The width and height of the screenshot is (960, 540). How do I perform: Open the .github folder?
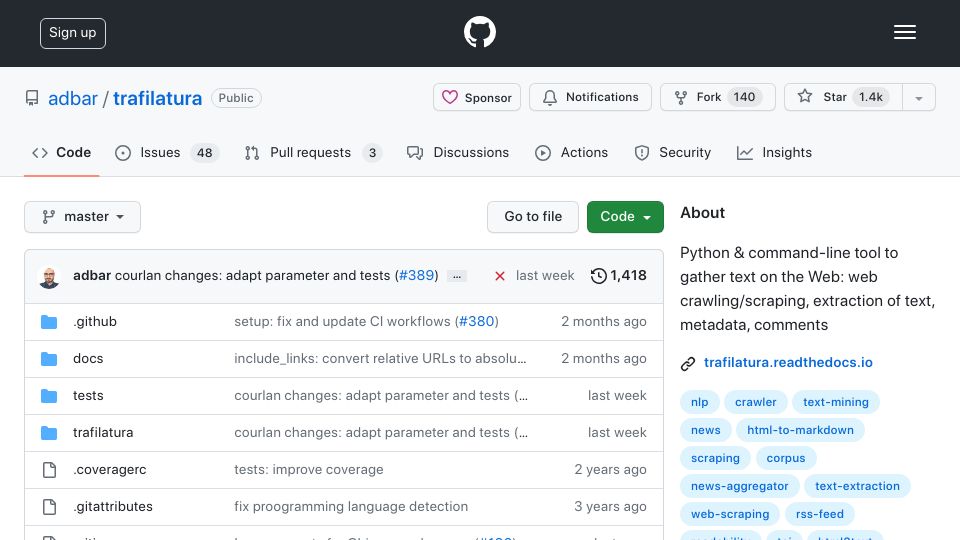click(95, 321)
